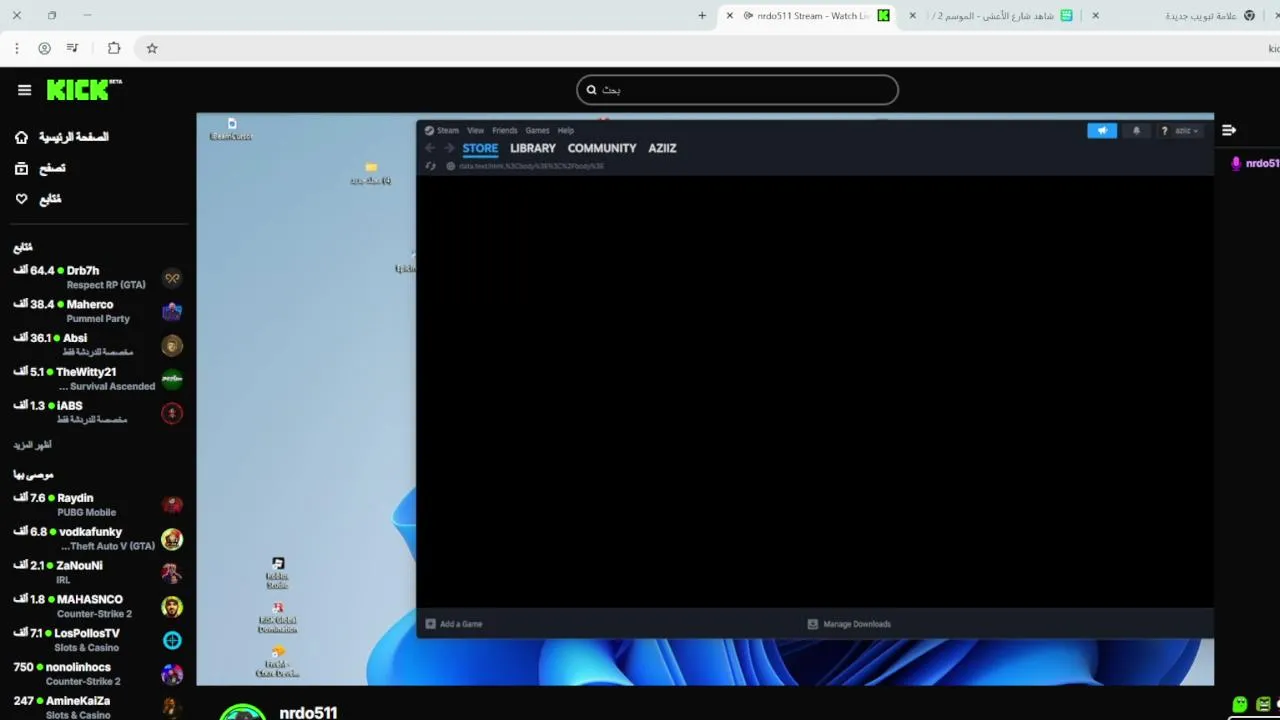
Task: Open the browser media control icon
Action: [72, 48]
